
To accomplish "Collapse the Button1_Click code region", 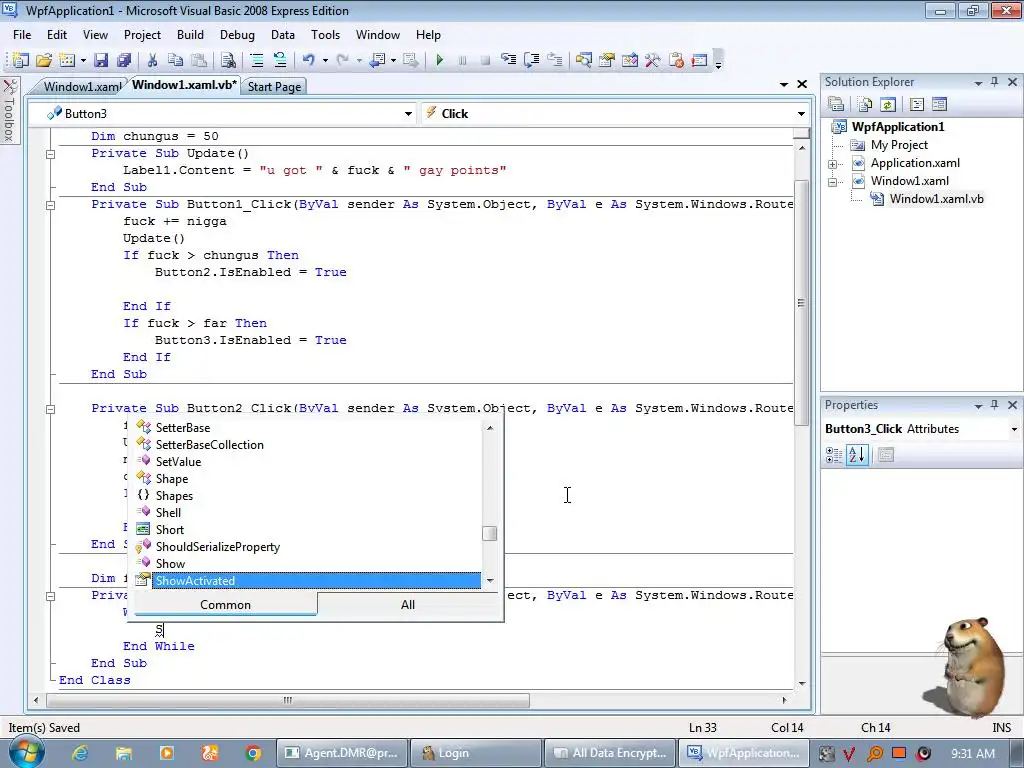I will click(x=50, y=205).
